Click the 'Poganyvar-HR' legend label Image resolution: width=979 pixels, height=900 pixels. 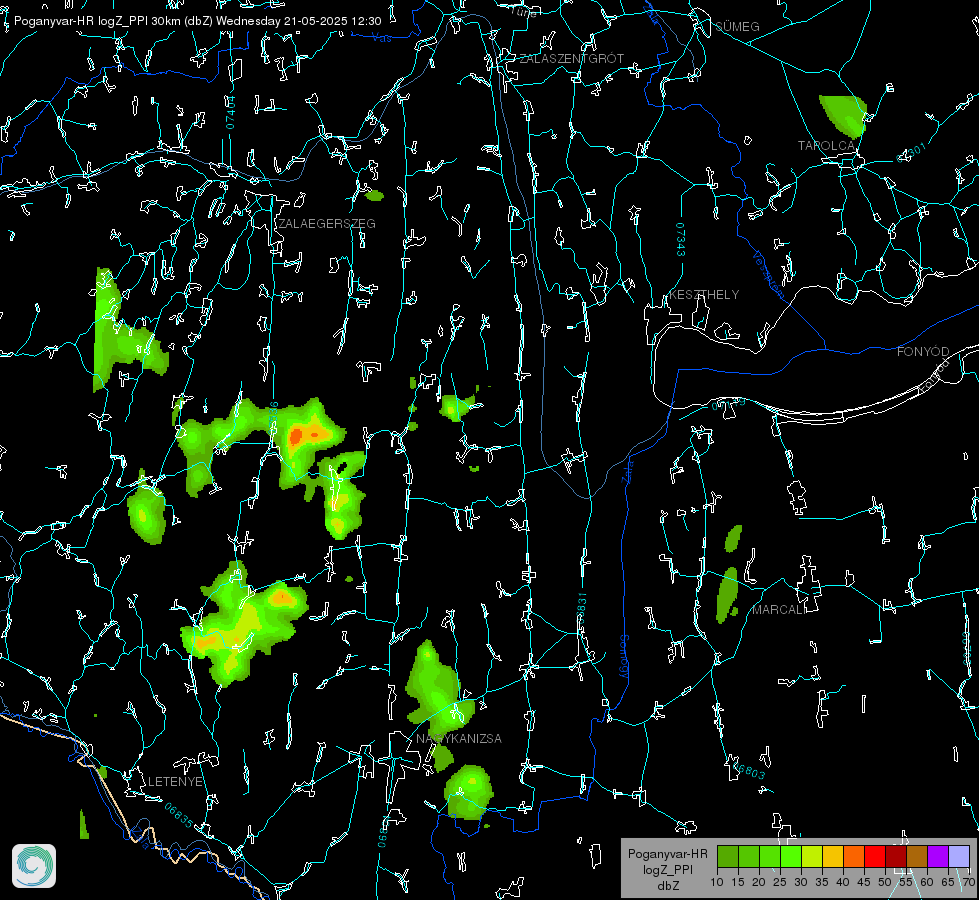667,853
